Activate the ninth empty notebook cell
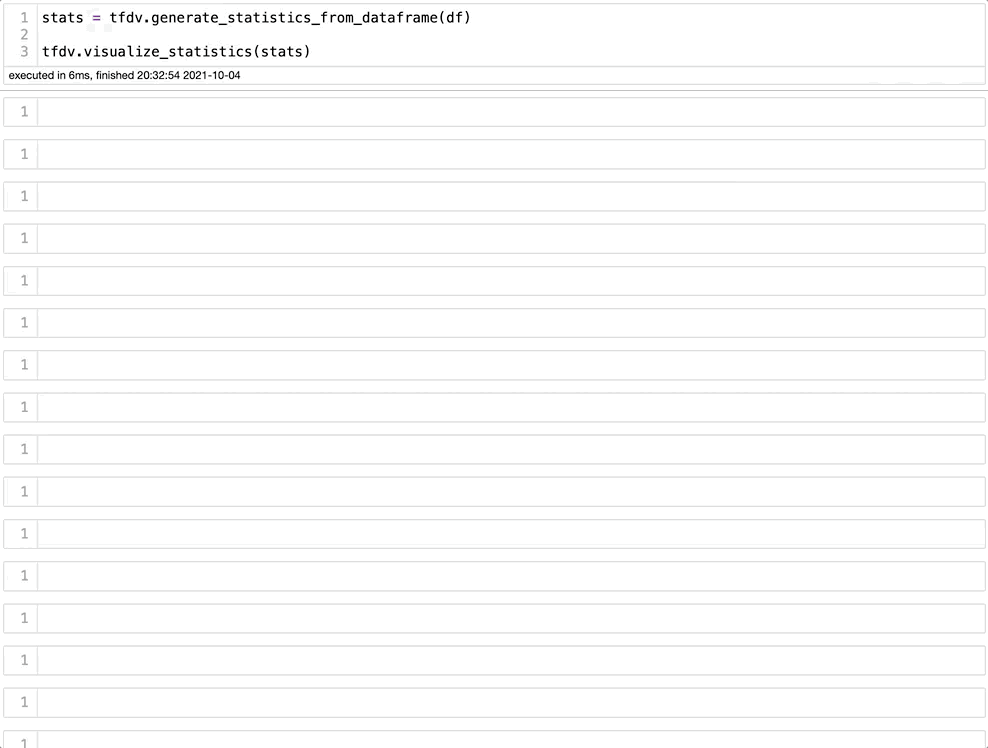Viewport: 988px width, 748px height. coord(510,449)
